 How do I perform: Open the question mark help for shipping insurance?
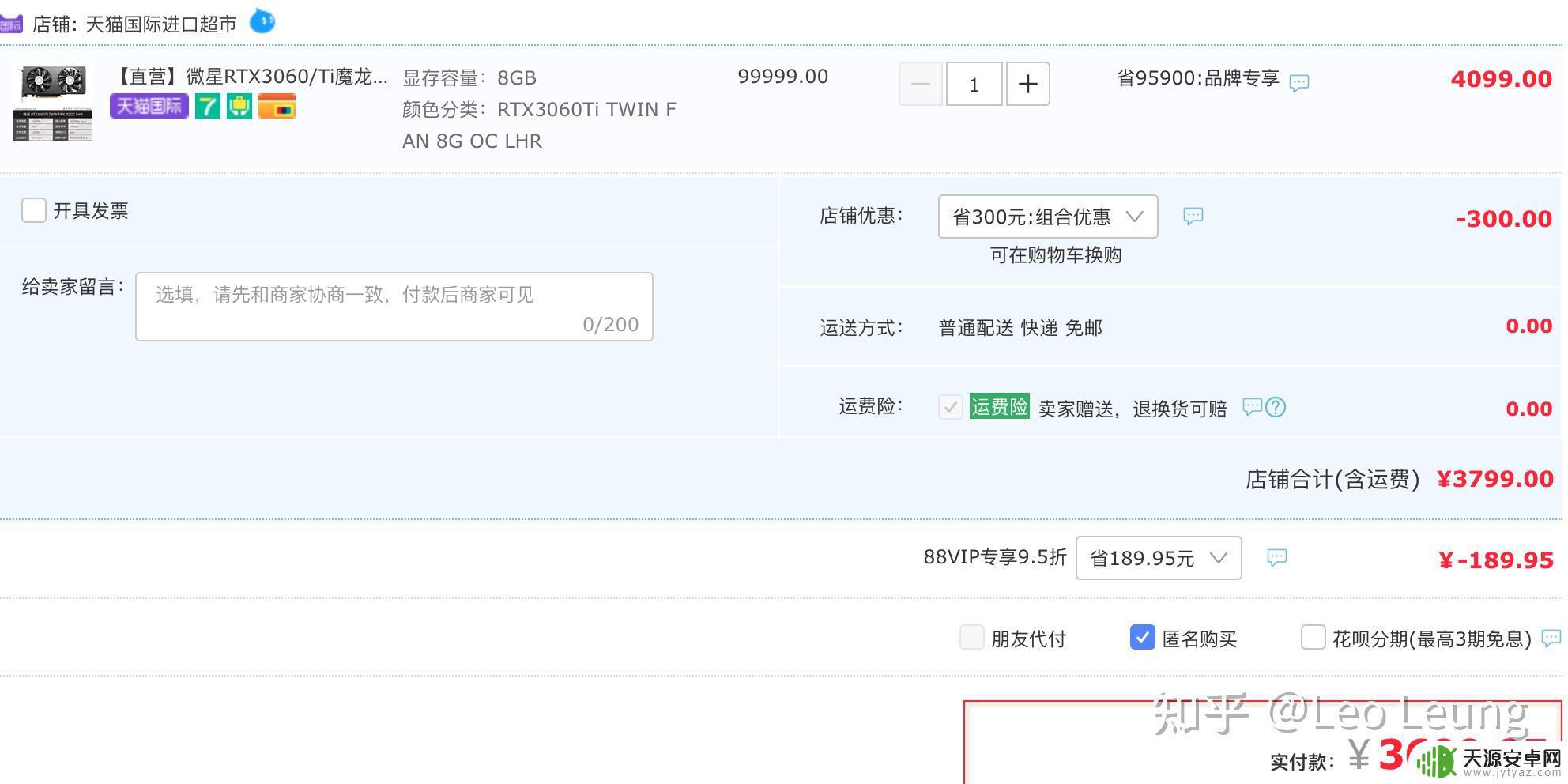1276,407
